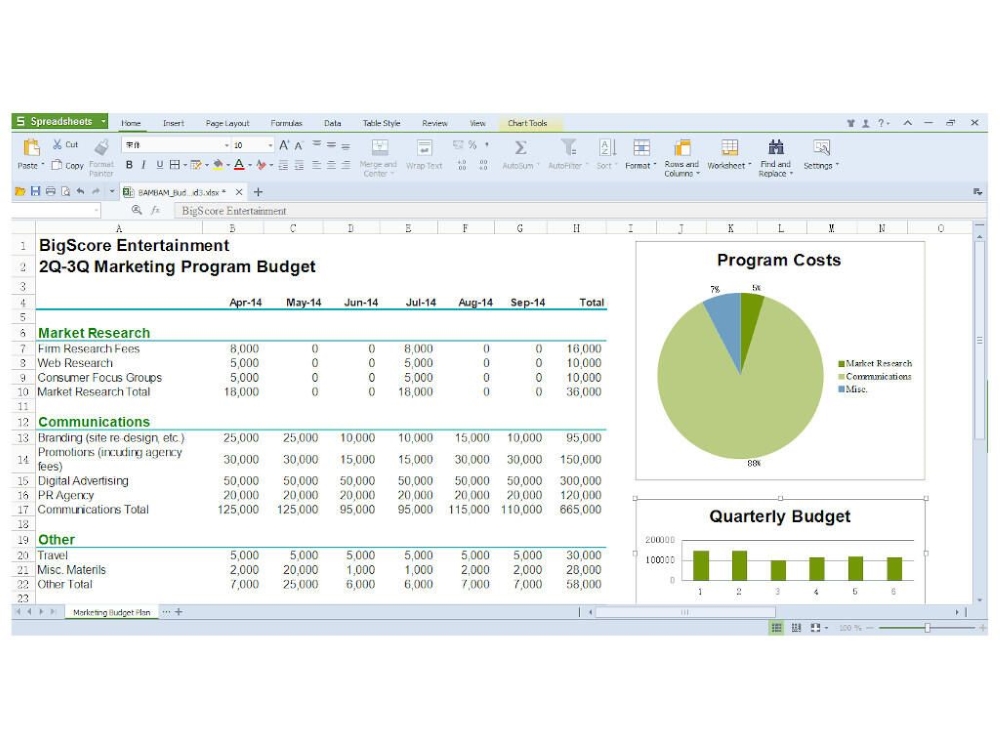Toggle Italic formatting
The height and width of the screenshot is (750, 1000).
144,165
